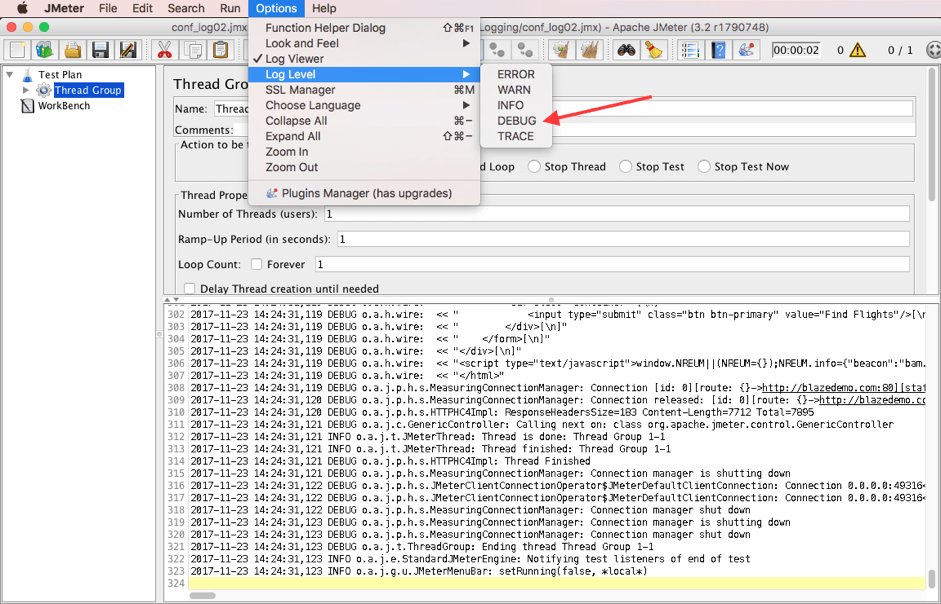Click the New test plan toolbar icon
Viewport: 941px width, 604px height.
click(17, 50)
